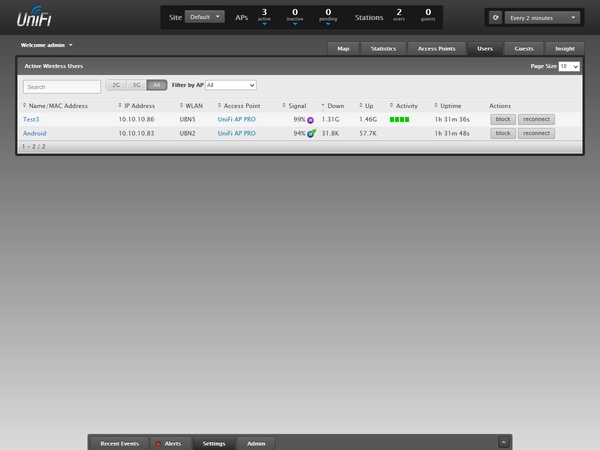Switch to the Users tab
Image resolution: width=600 pixels, height=450 pixels.
pos(485,49)
